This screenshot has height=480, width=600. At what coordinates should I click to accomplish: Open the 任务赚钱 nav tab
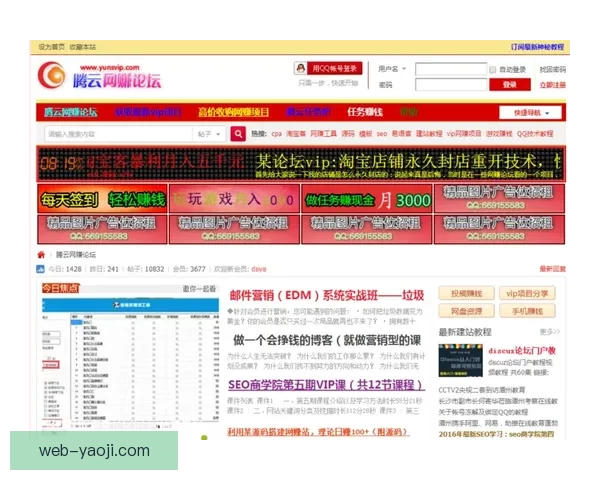[365, 112]
